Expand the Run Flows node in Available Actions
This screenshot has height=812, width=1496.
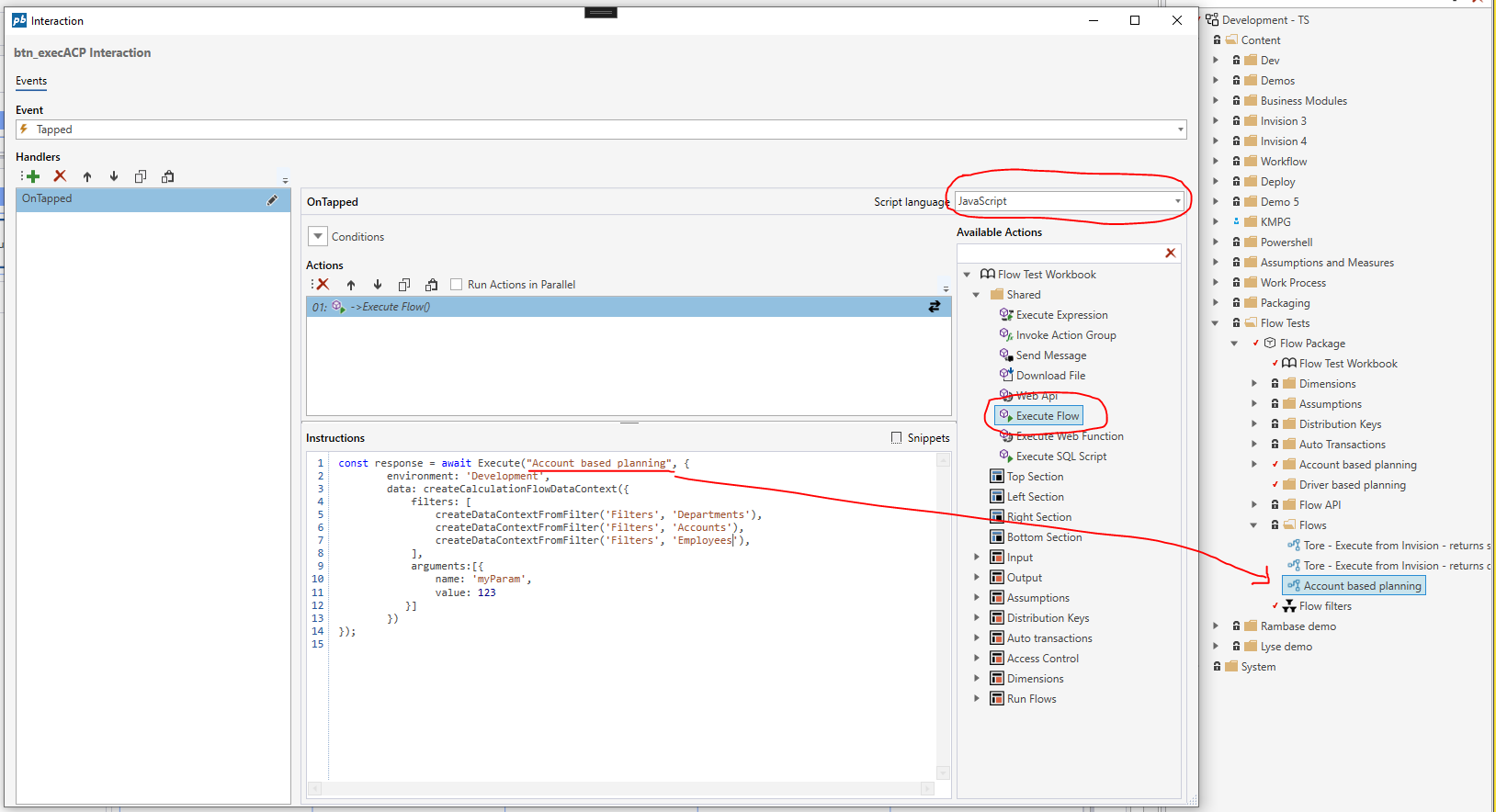[x=976, y=699]
